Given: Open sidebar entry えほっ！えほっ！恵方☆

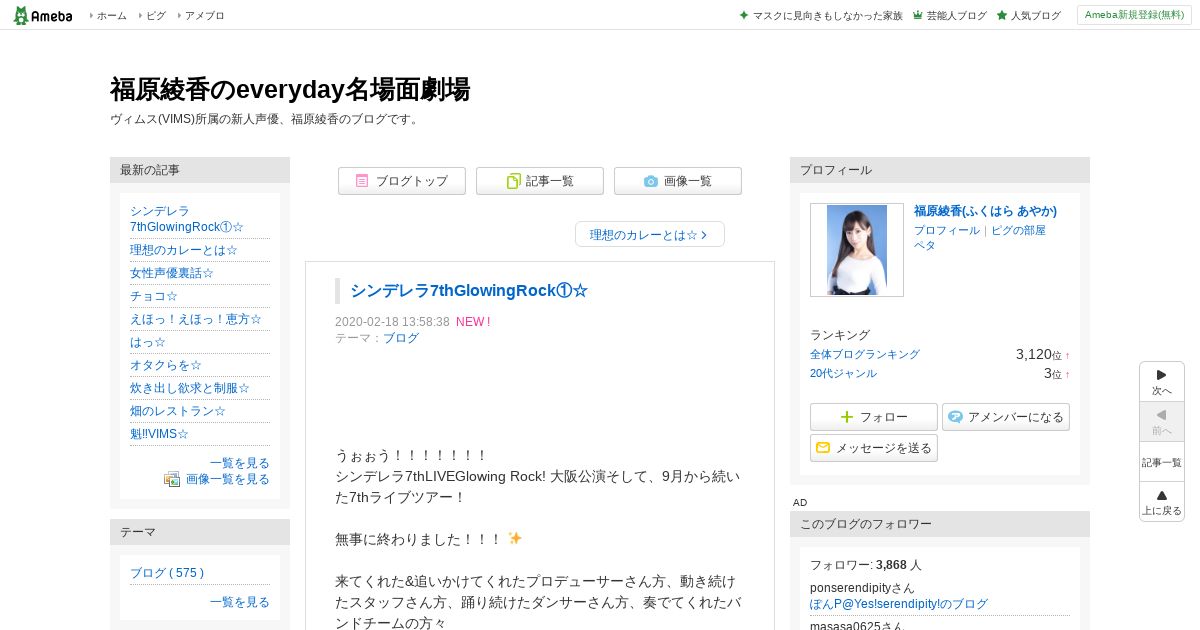Looking at the screenshot, I should (196, 319).
